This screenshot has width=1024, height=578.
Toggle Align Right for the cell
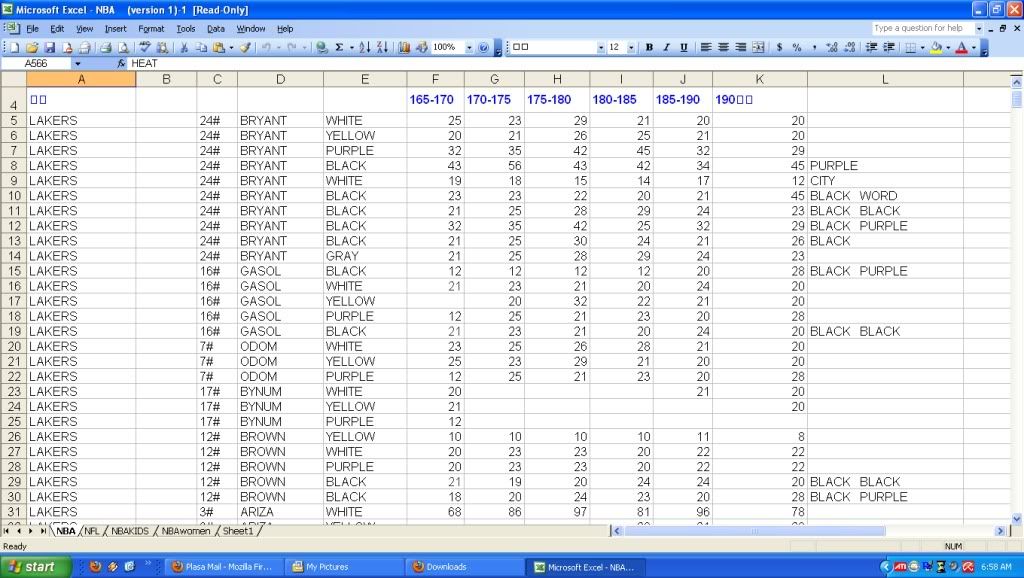pyautogui.click(x=741, y=47)
